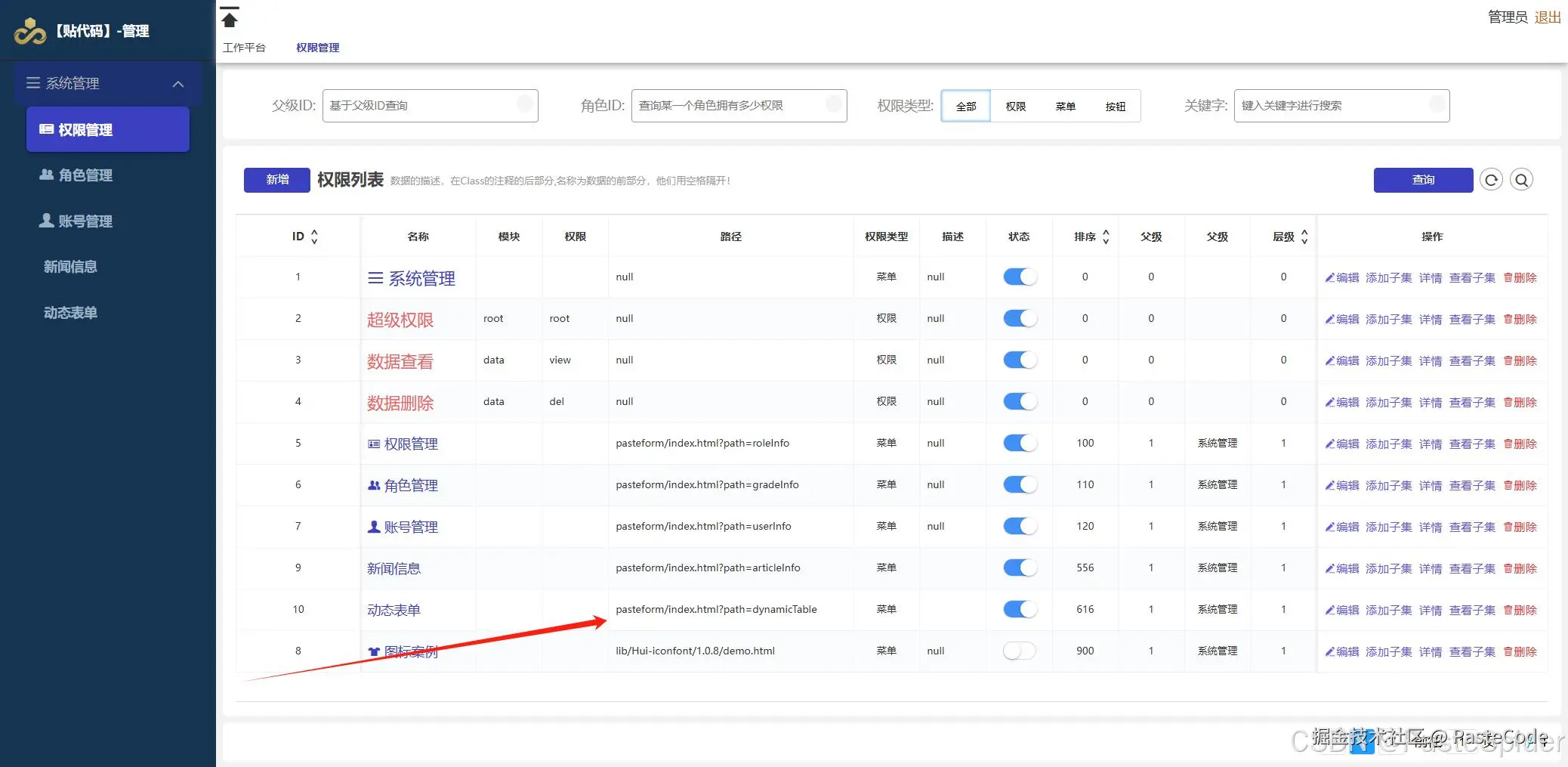Switch to the 权限管理 tab
Image resolution: width=1568 pixels, height=767 pixels.
pyautogui.click(x=317, y=48)
